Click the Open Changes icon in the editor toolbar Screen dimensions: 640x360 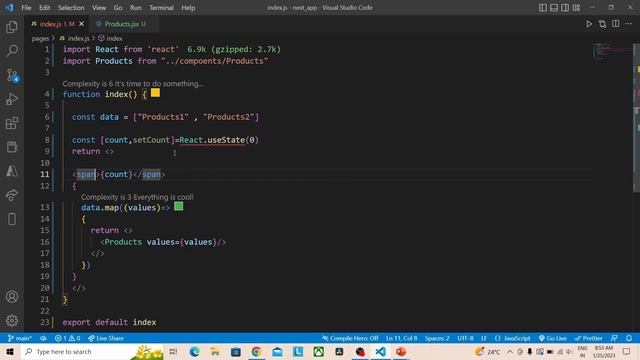[602, 24]
